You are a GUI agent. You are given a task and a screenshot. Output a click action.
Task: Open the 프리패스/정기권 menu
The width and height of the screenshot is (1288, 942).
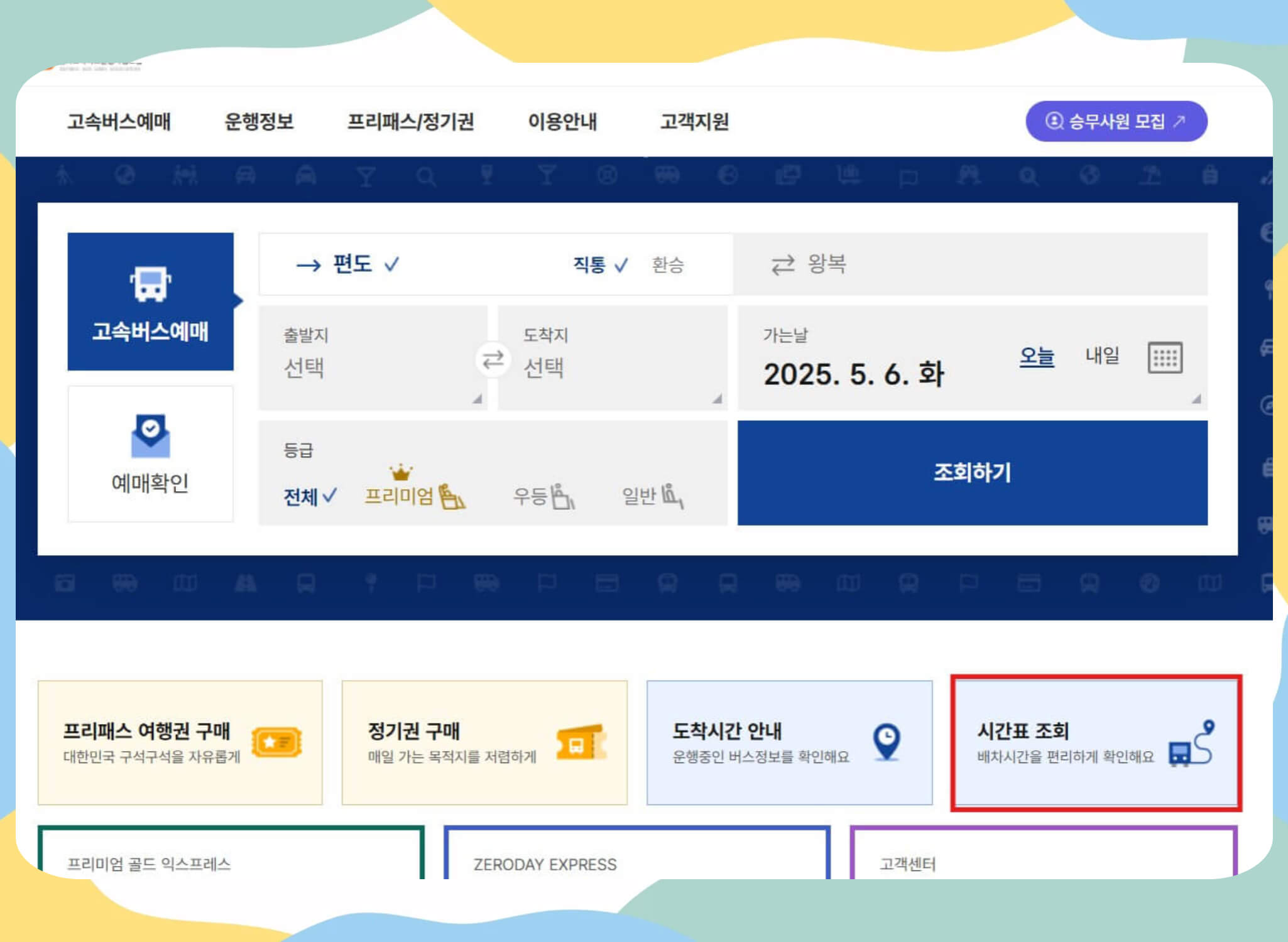[411, 121]
